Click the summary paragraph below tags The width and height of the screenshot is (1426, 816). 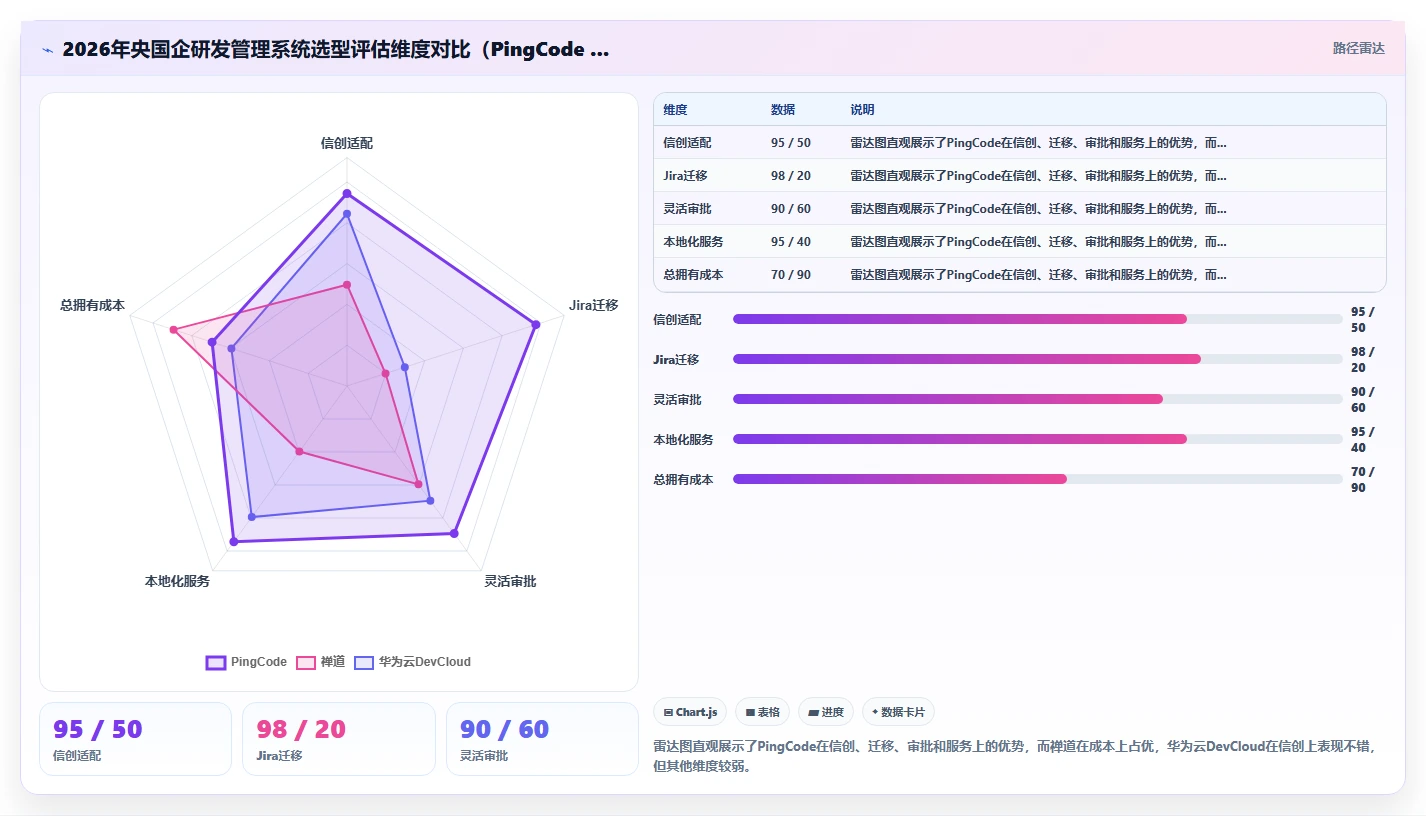point(1015,756)
